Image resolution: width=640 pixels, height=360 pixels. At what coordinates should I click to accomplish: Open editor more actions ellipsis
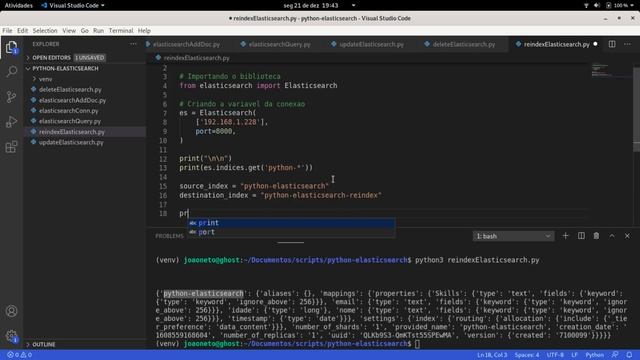(x=627, y=44)
